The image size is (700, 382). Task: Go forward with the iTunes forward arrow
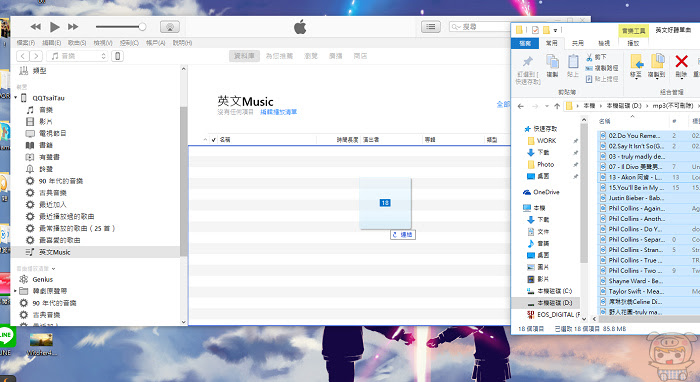(36, 56)
